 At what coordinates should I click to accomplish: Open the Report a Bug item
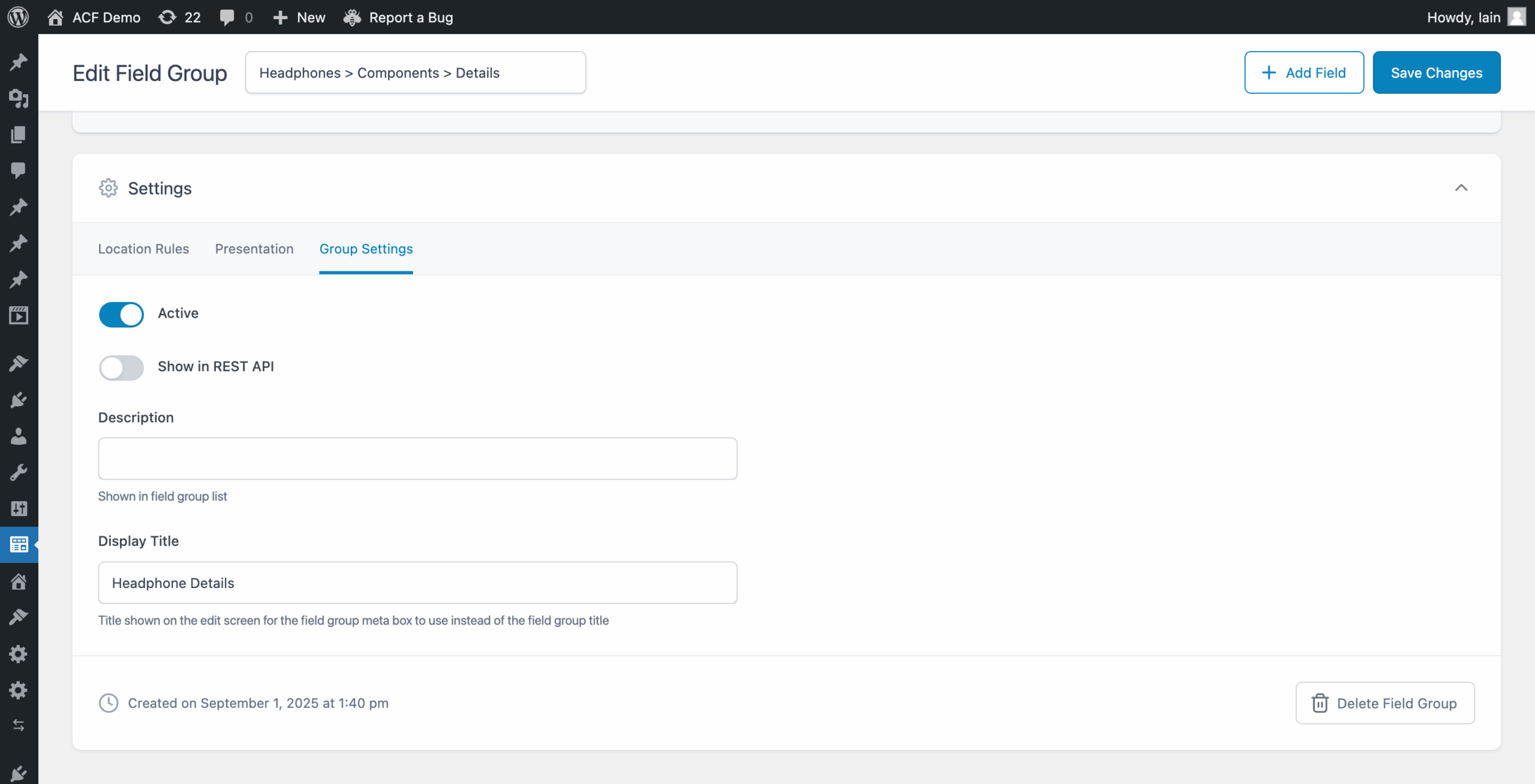398,17
